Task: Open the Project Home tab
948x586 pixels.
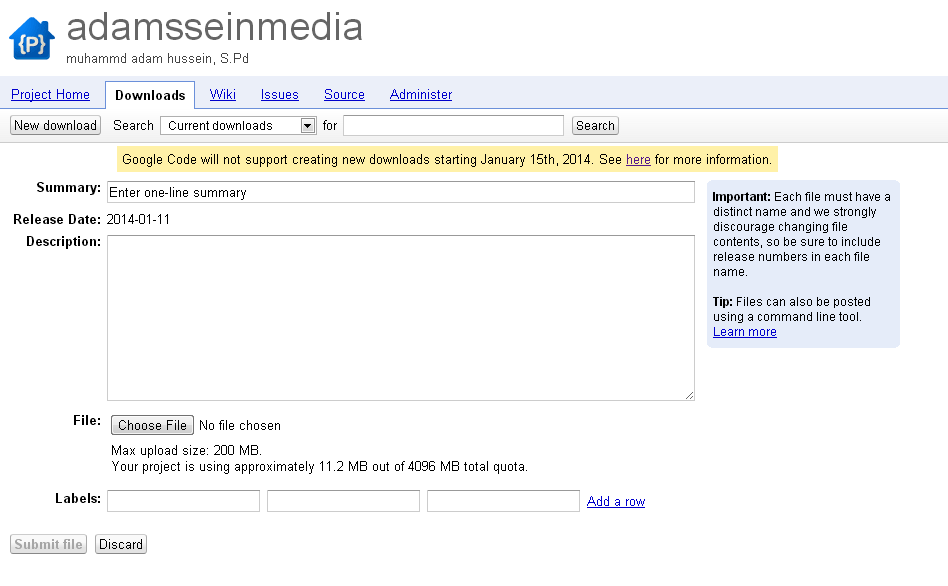Action: (50, 94)
